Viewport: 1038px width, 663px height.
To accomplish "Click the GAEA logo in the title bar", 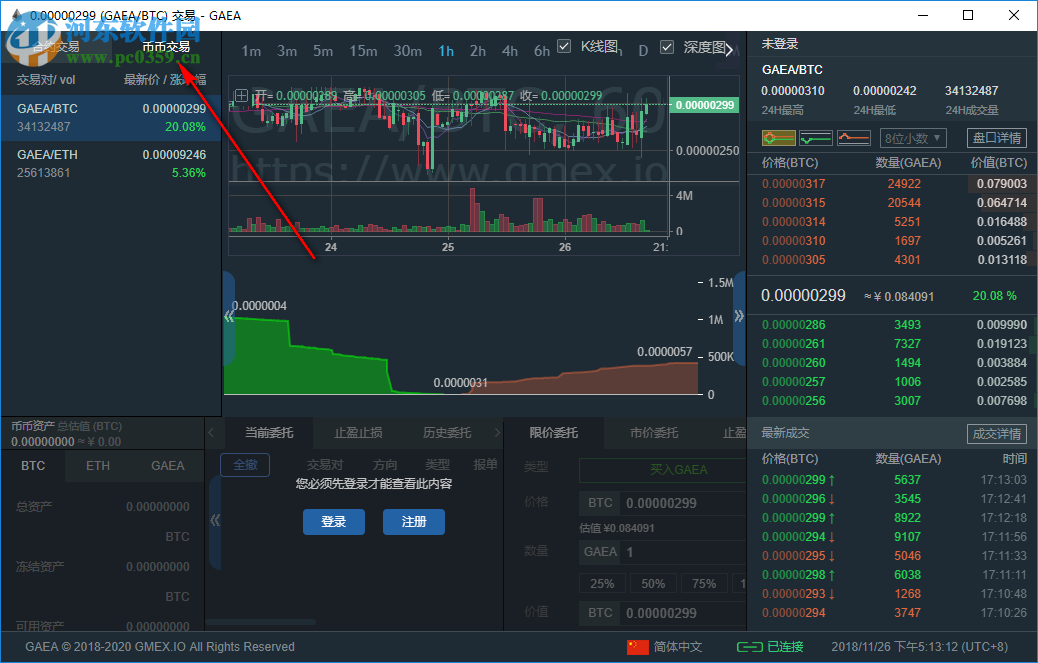I will [18, 15].
